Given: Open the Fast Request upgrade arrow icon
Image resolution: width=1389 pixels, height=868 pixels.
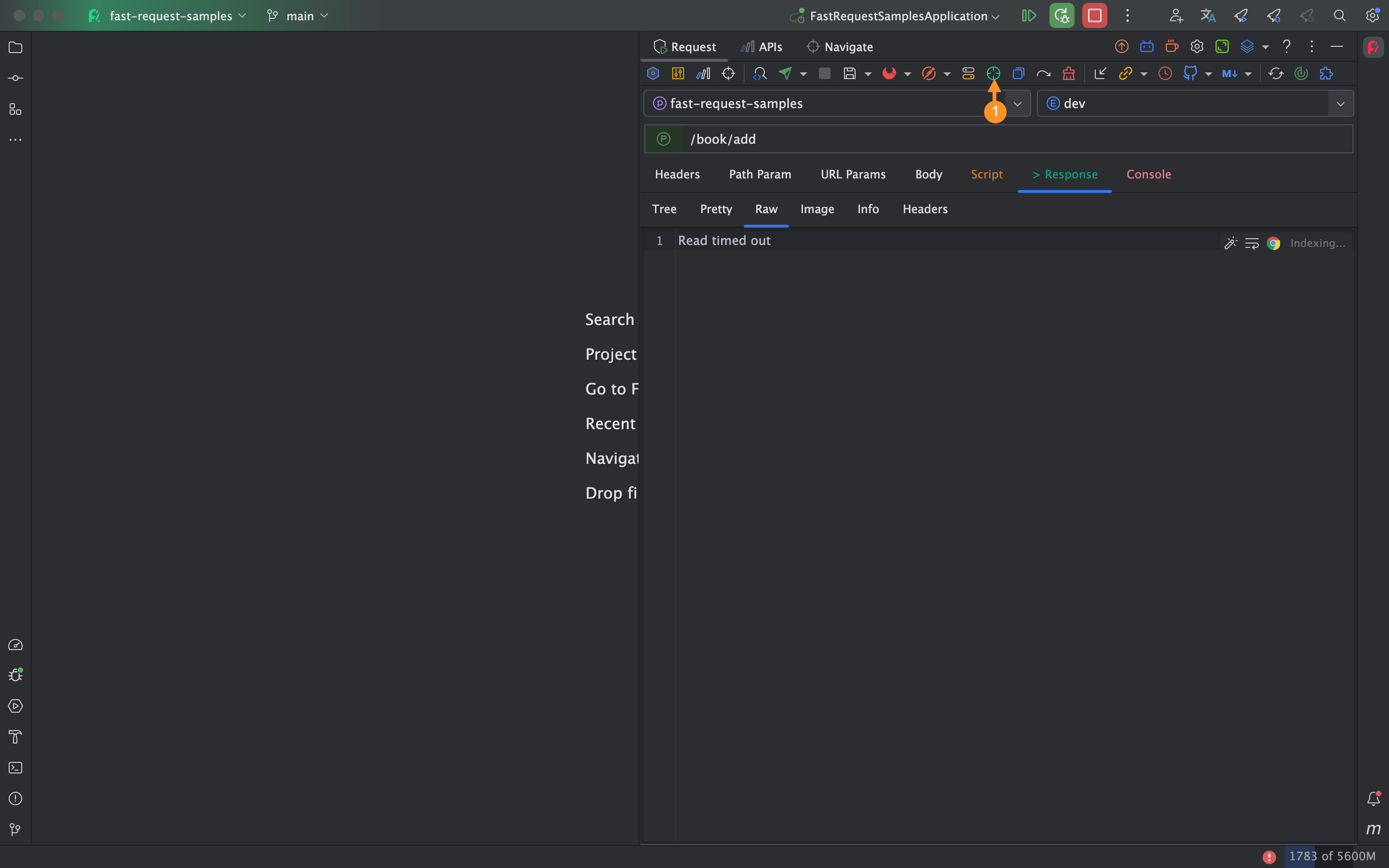Looking at the screenshot, I should point(1121,46).
